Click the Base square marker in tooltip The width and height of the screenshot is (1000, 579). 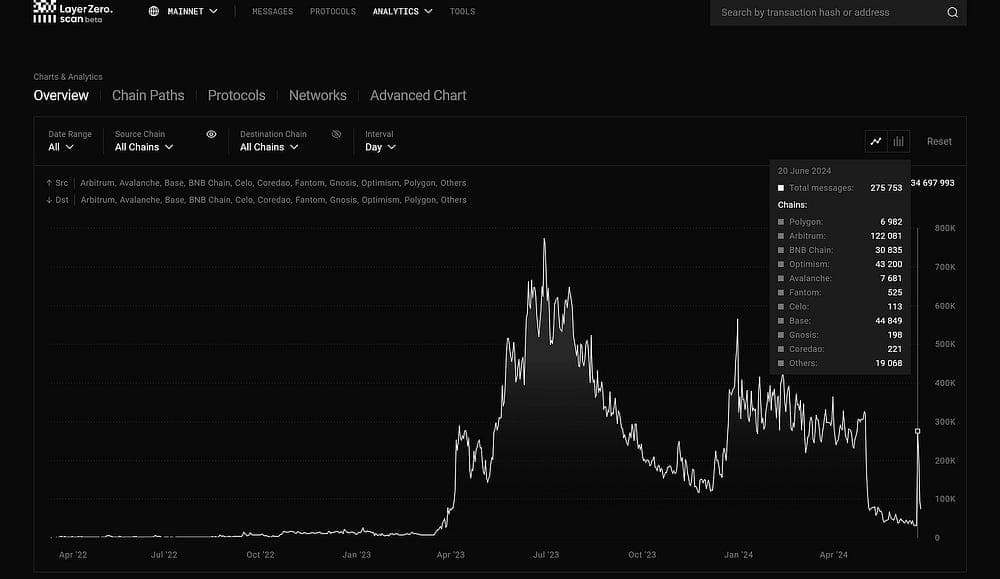point(781,321)
